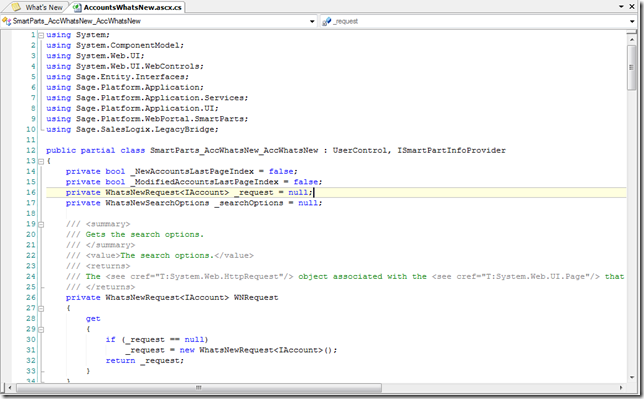Click 'Gets the search options.' comment
644x399 pixels.
coord(145,235)
